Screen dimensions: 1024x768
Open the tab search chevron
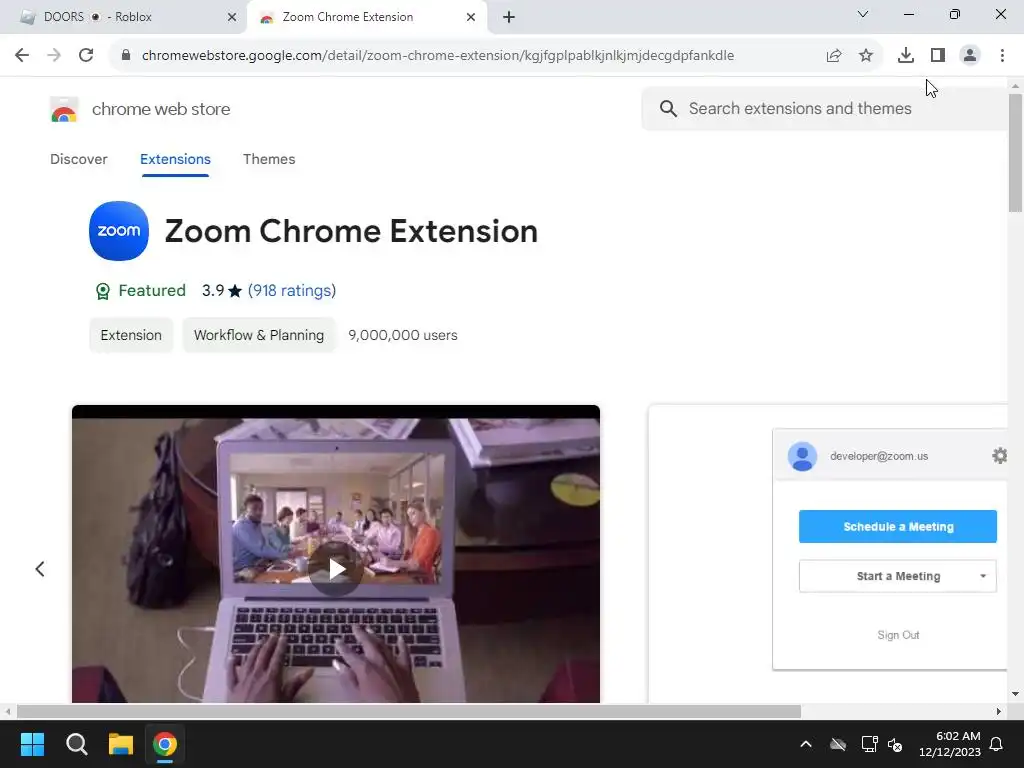[863, 14]
